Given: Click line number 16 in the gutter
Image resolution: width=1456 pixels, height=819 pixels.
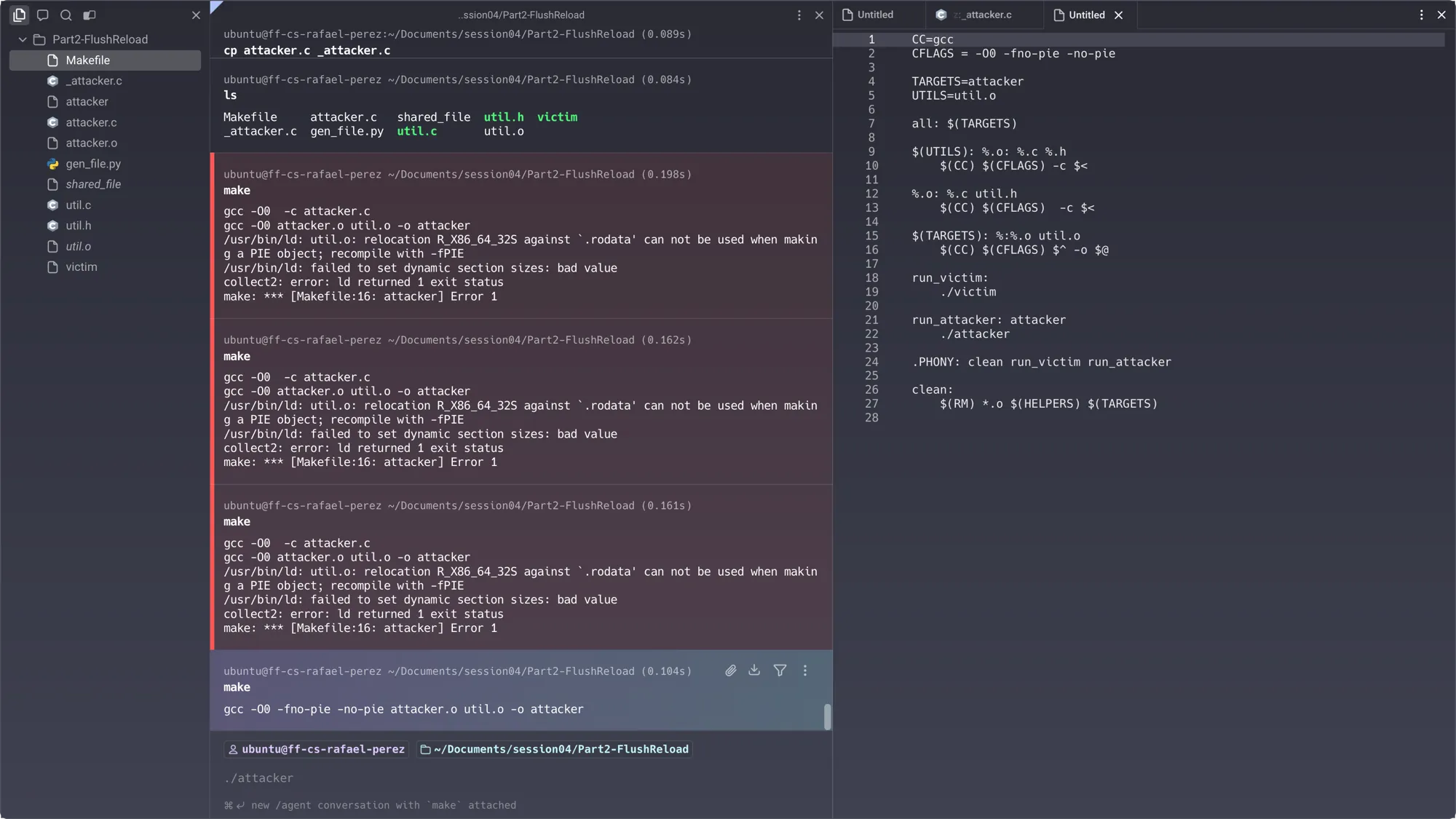Looking at the screenshot, I should coord(871,250).
